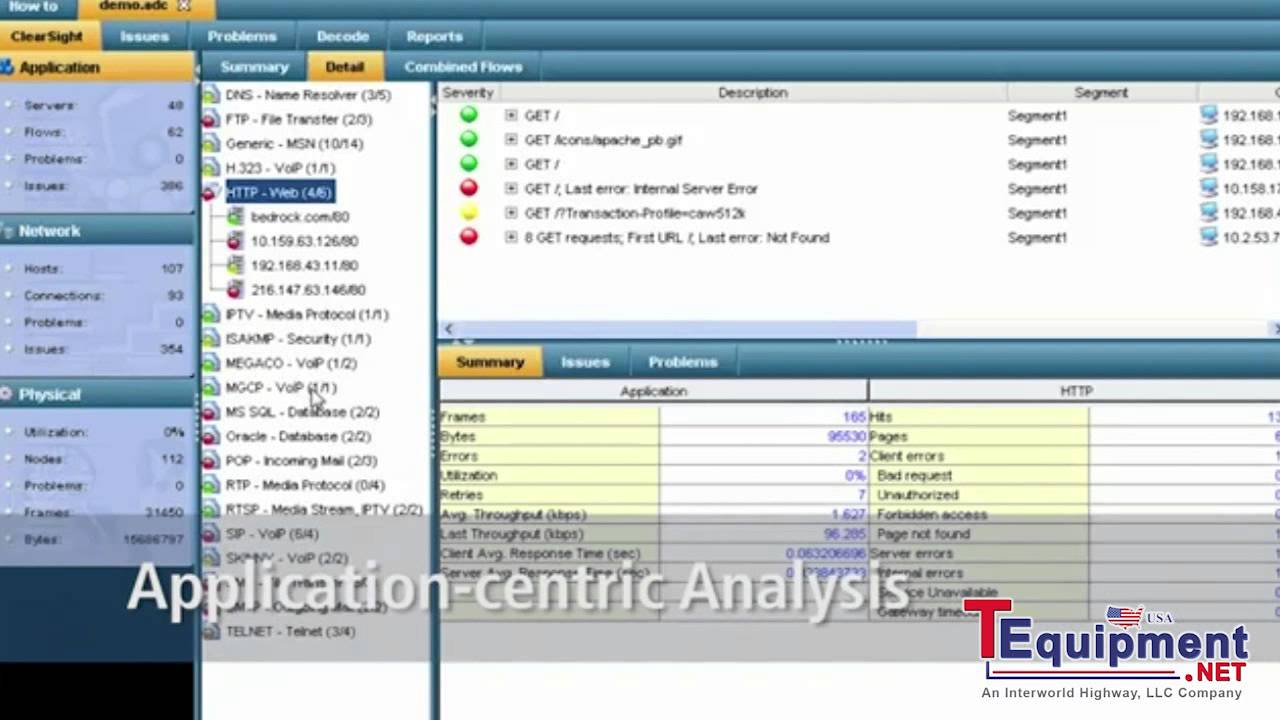Click the yellow severity icon for Transaction-Profile row

(468, 213)
